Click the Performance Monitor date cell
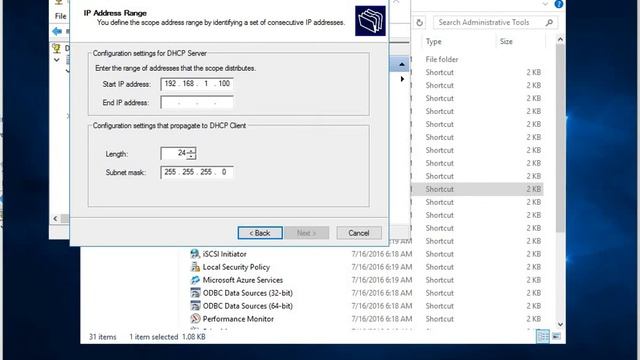 [x=382, y=319]
